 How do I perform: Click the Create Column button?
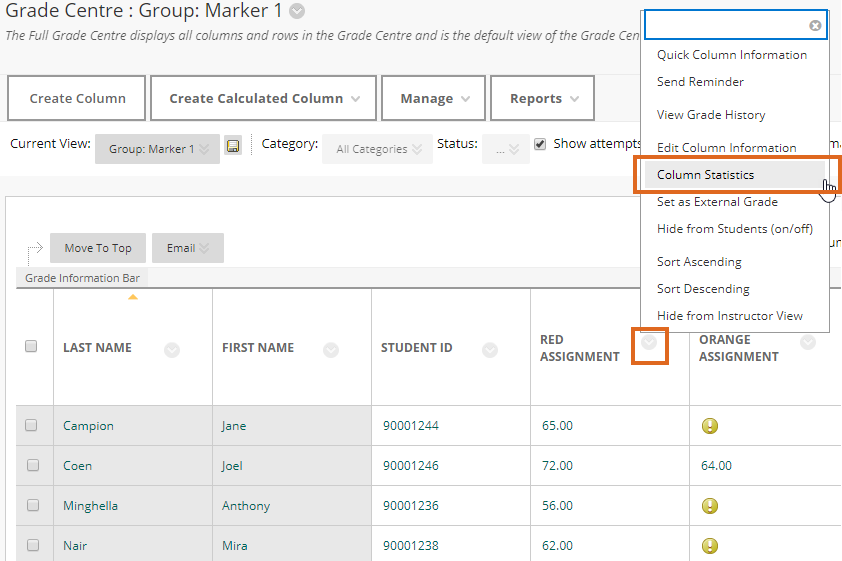coord(77,98)
